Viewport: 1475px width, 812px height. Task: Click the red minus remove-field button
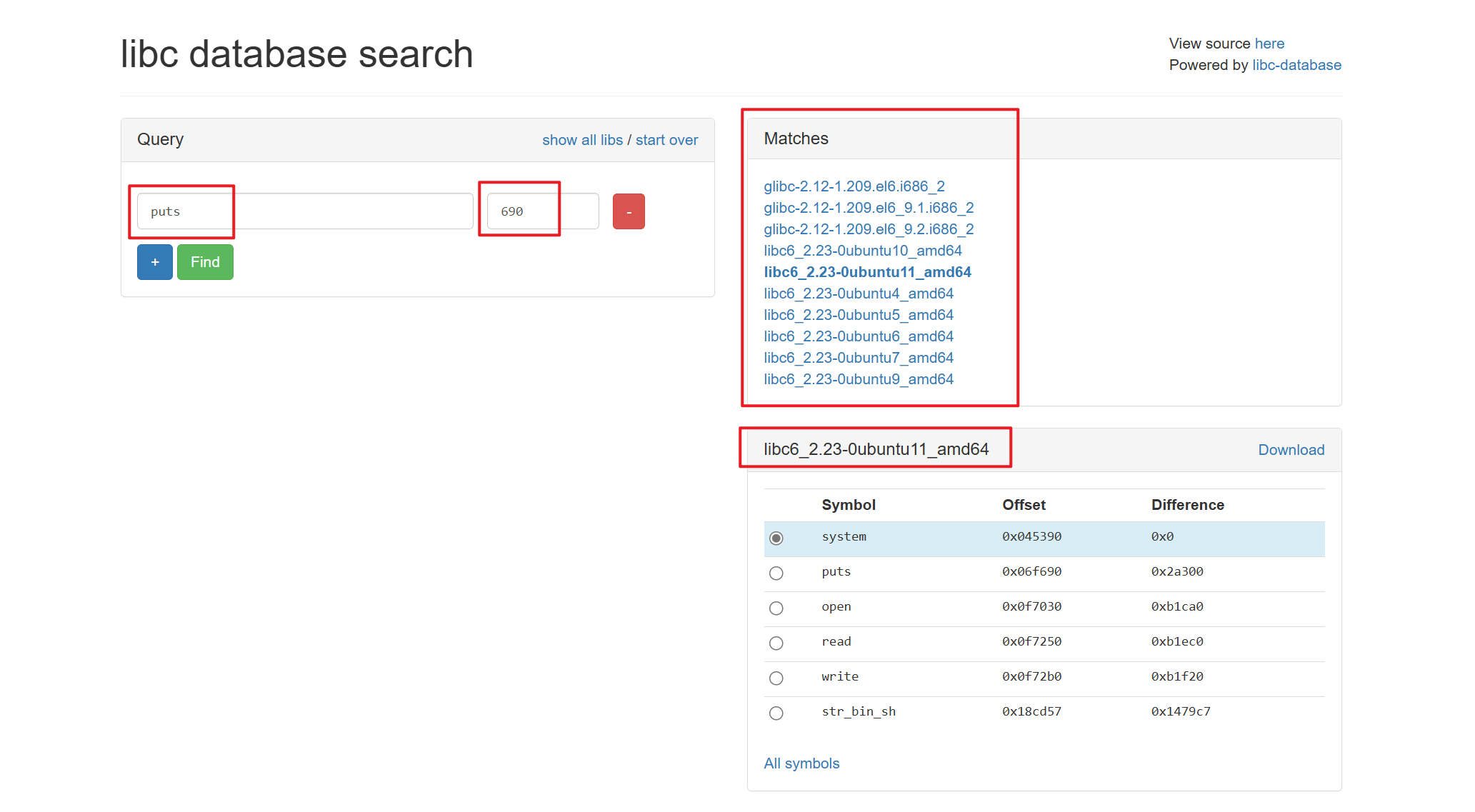click(x=629, y=211)
